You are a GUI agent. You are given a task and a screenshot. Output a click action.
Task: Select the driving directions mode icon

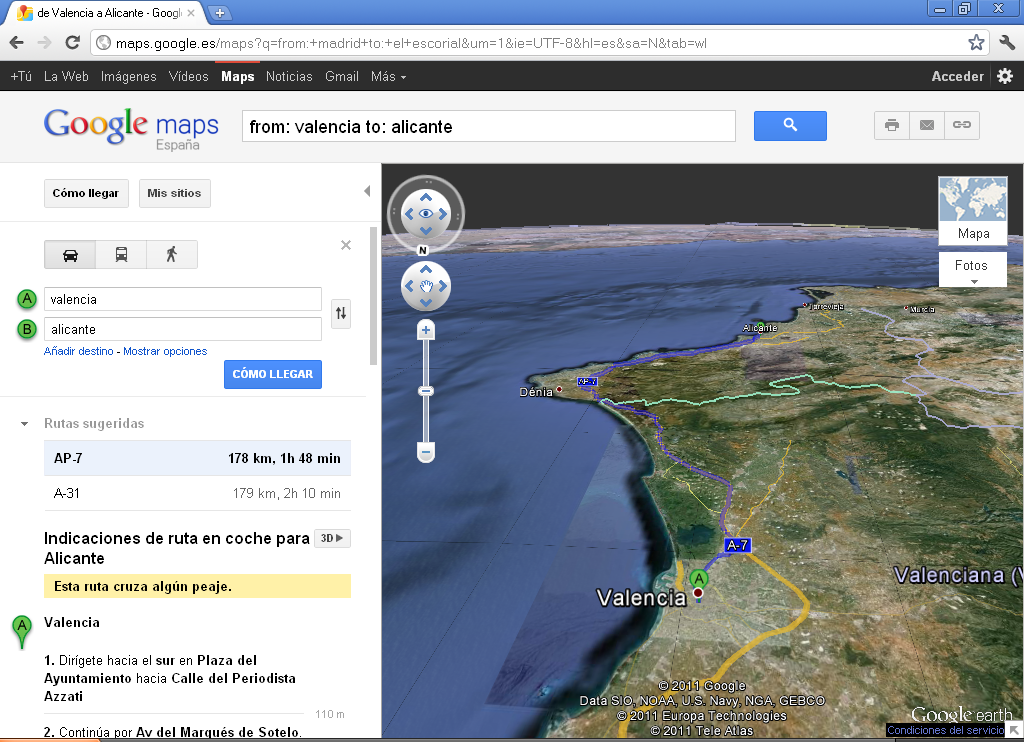coord(70,254)
